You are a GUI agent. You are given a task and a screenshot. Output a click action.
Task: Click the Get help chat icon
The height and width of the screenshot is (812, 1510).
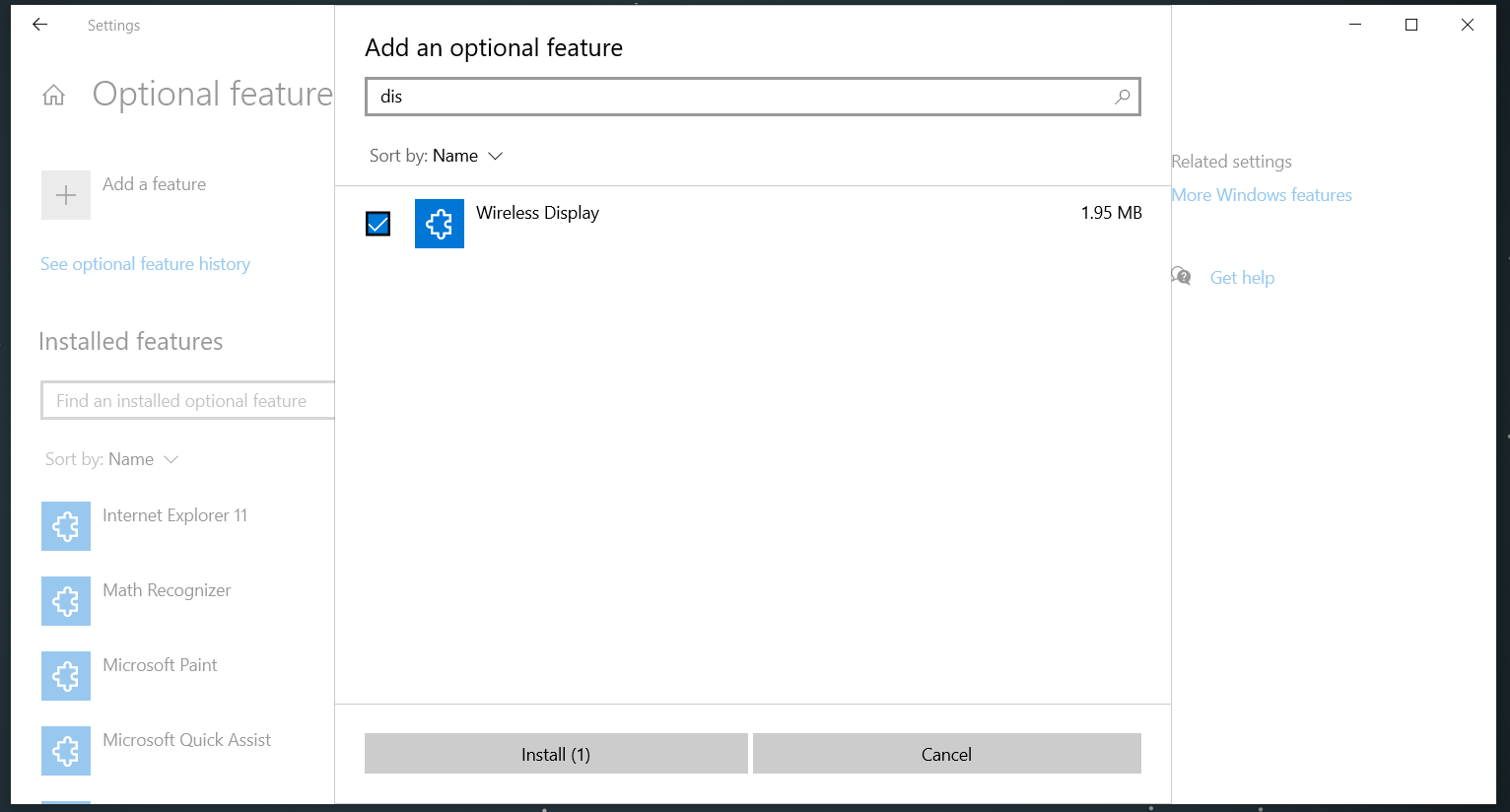pos(1181,277)
